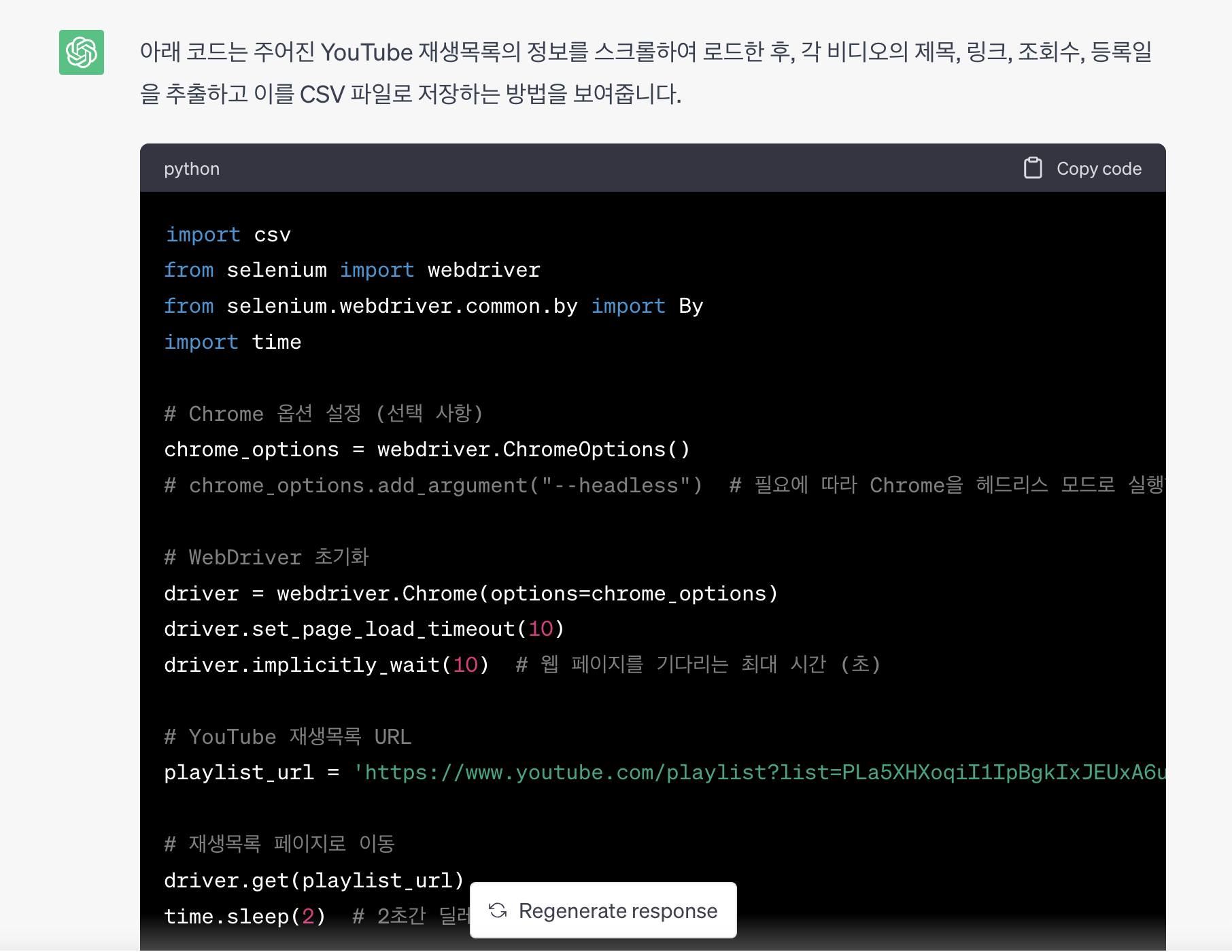1232x952 pixels.
Task: Click the comment "# YouTube 재생목록 URL"
Action: point(288,737)
